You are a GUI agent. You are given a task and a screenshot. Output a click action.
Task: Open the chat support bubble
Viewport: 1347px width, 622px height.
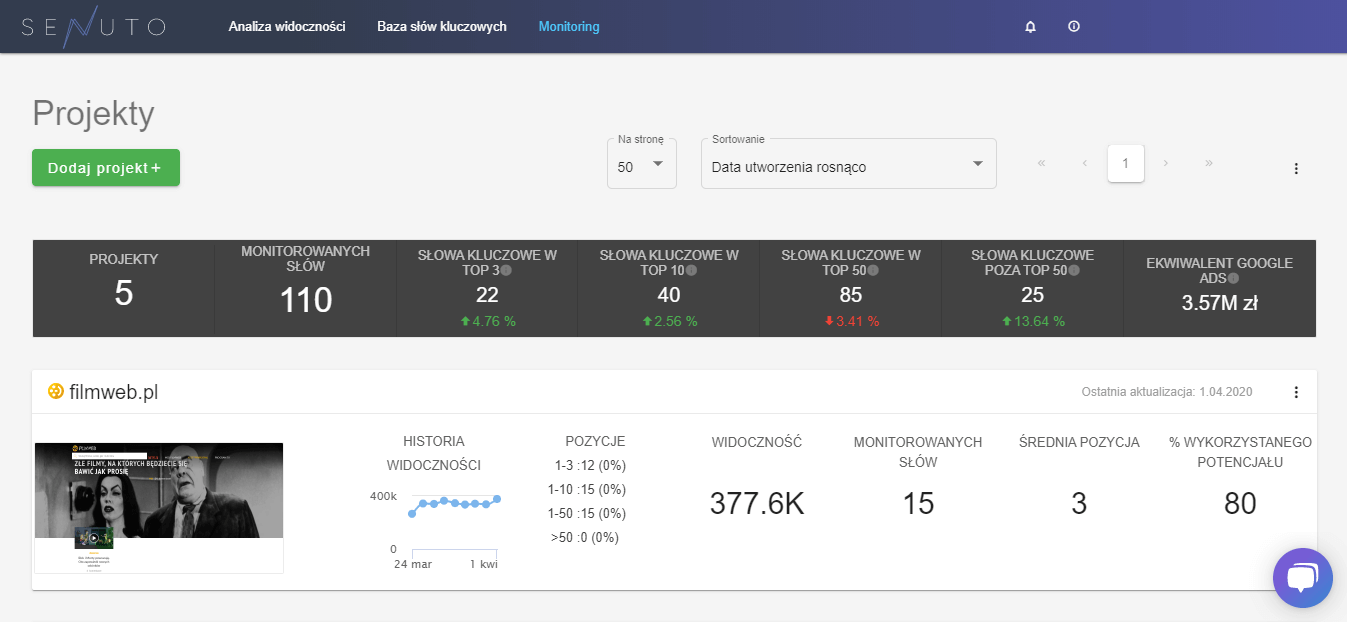coord(1302,578)
